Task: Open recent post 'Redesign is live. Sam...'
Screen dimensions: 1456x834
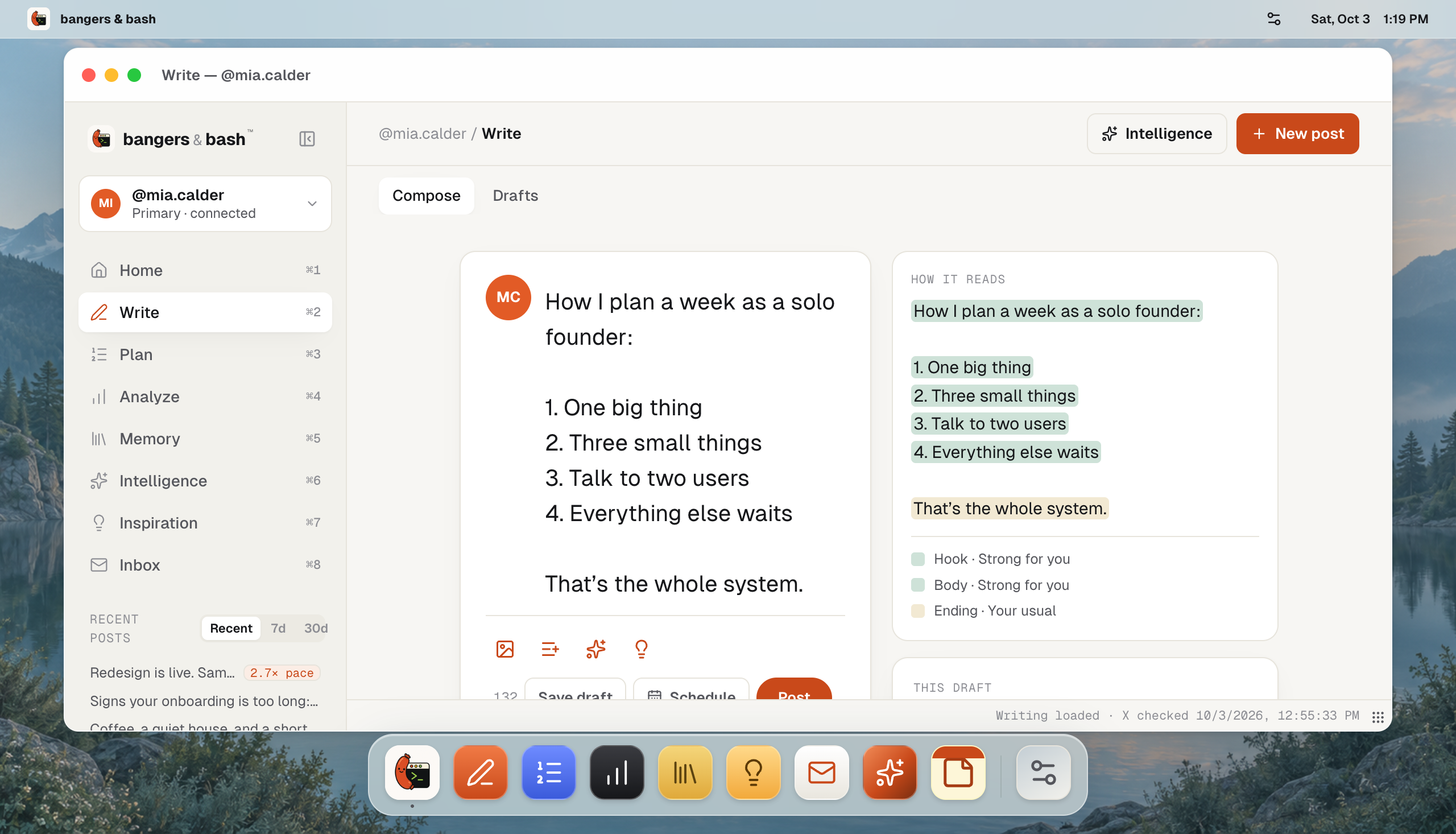Action: pyautogui.click(x=162, y=672)
